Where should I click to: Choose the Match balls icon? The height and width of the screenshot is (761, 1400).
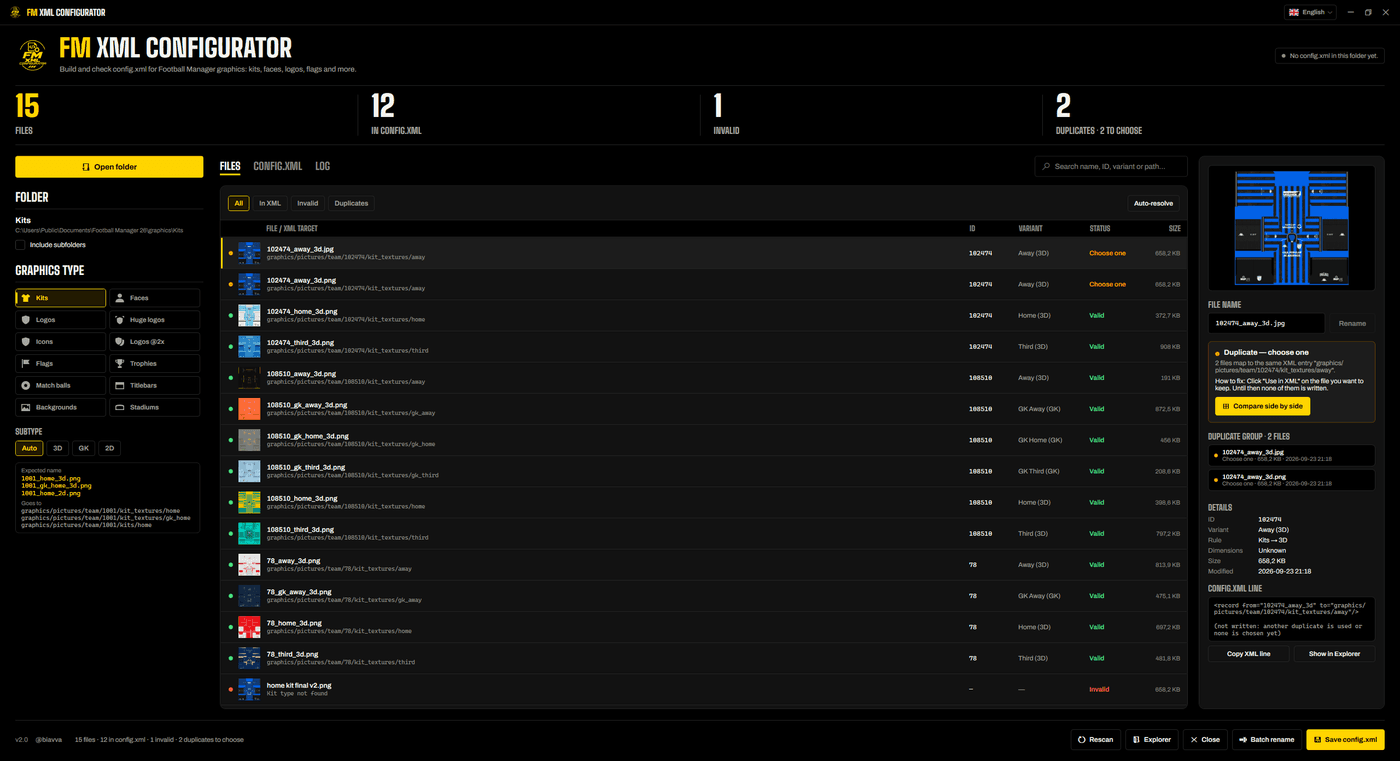pos(25,385)
